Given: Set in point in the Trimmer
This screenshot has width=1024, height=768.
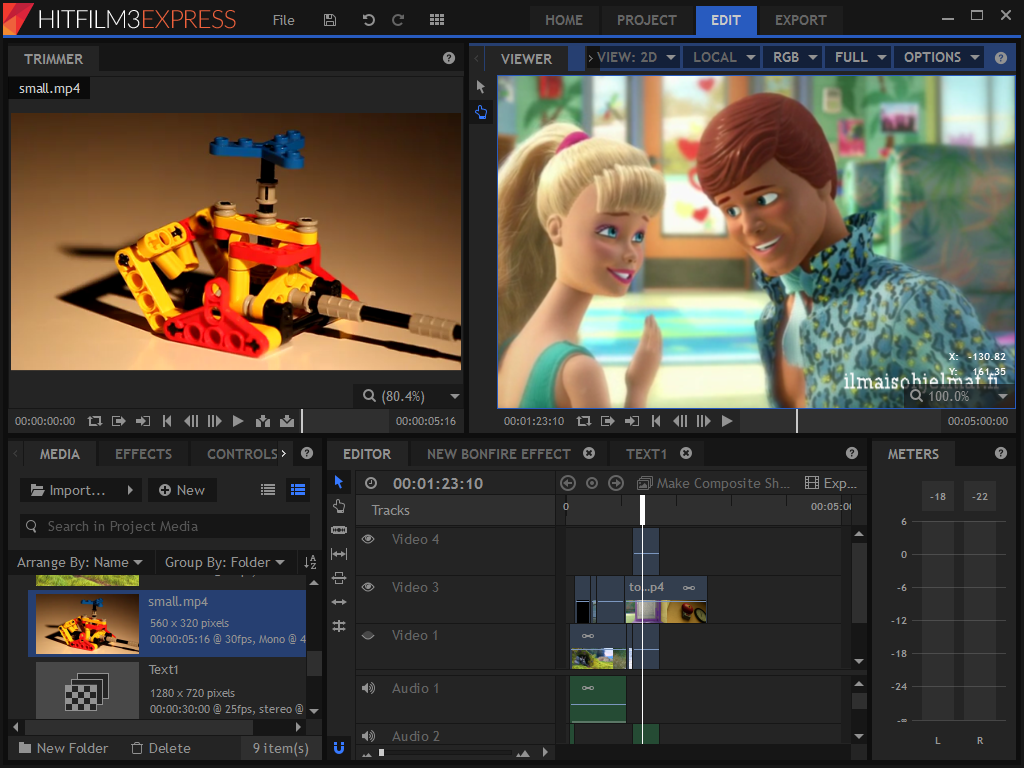Looking at the screenshot, I should pyautogui.click(x=118, y=421).
